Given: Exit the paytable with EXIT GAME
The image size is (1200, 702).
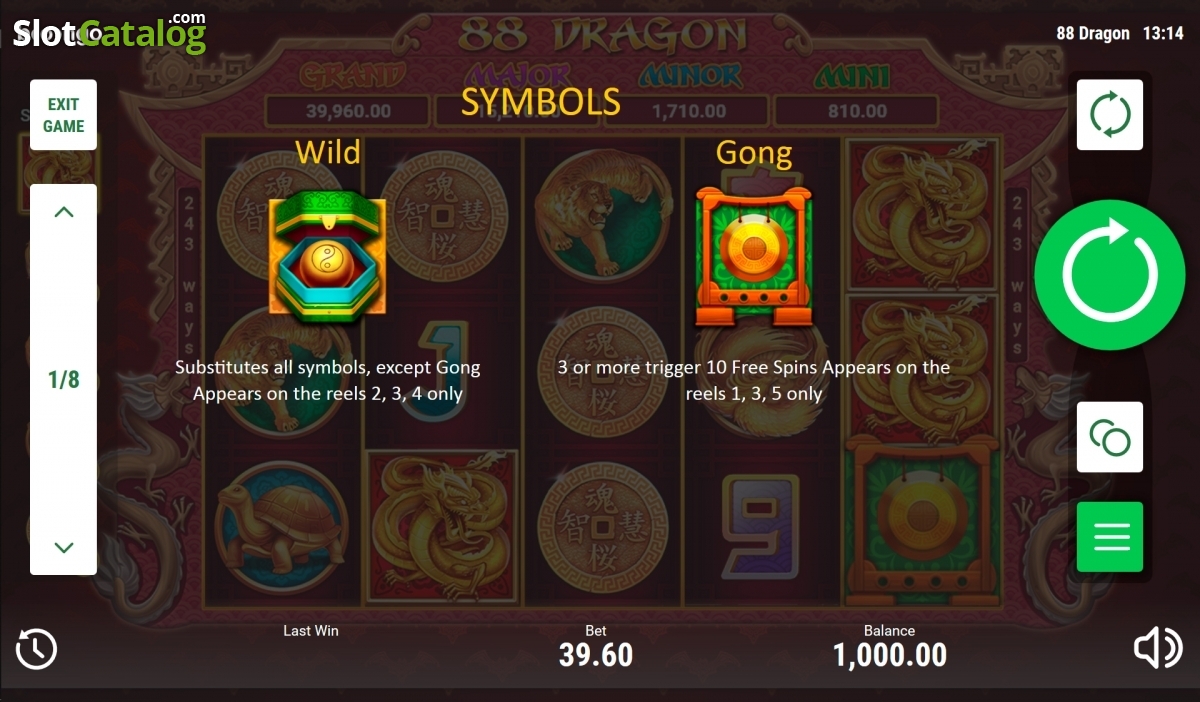Looking at the screenshot, I should tap(63, 115).
